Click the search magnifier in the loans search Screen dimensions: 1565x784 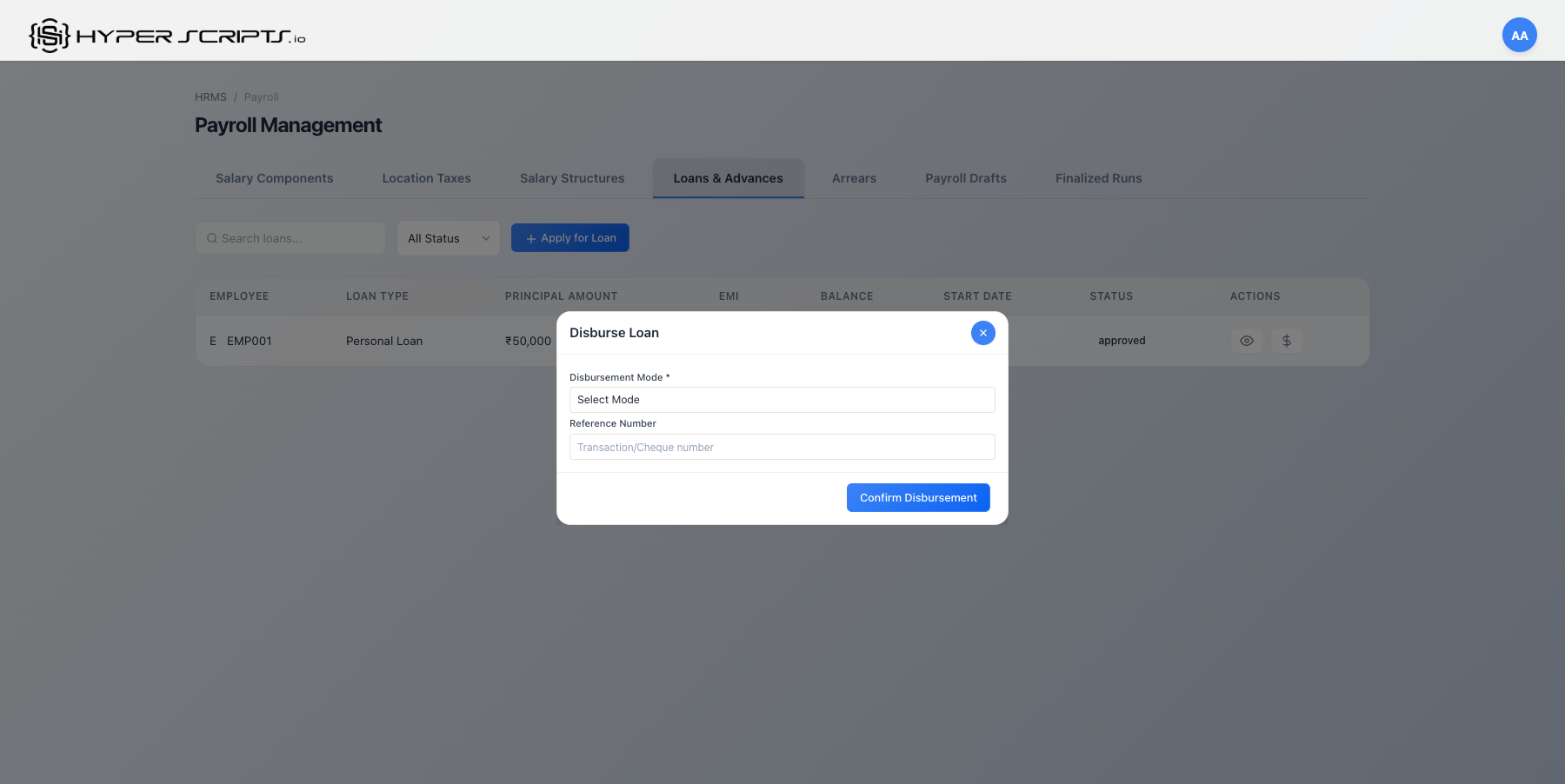212,237
